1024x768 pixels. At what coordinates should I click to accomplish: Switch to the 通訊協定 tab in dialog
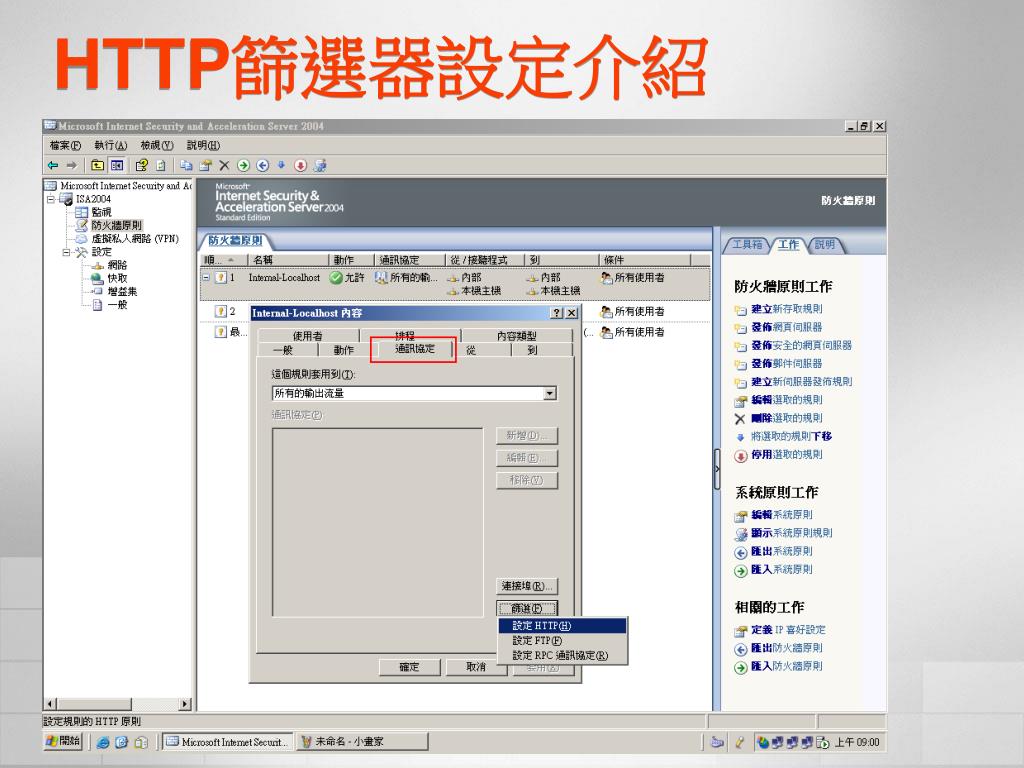[415, 349]
